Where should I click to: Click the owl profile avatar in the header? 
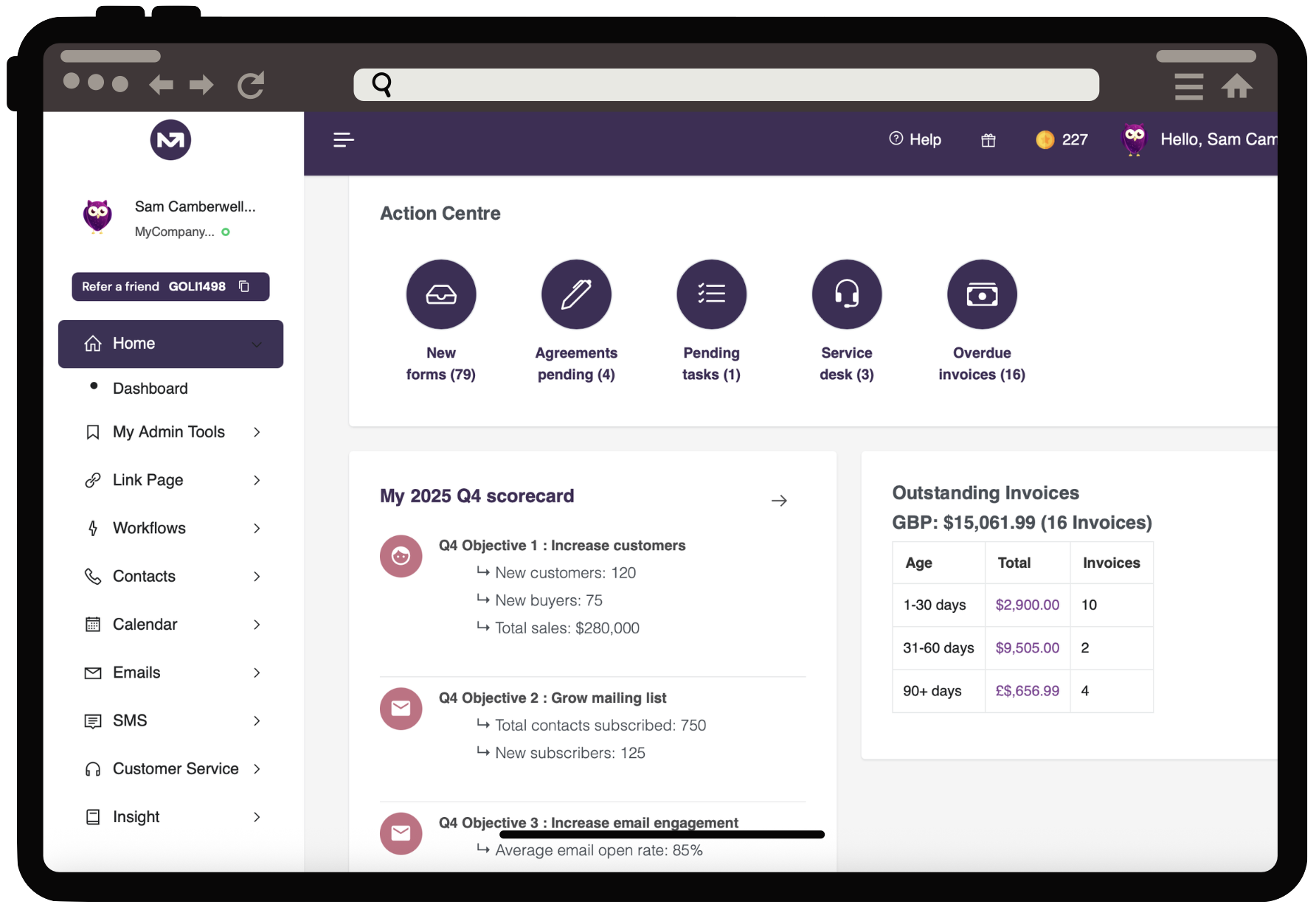coord(1134,139)
